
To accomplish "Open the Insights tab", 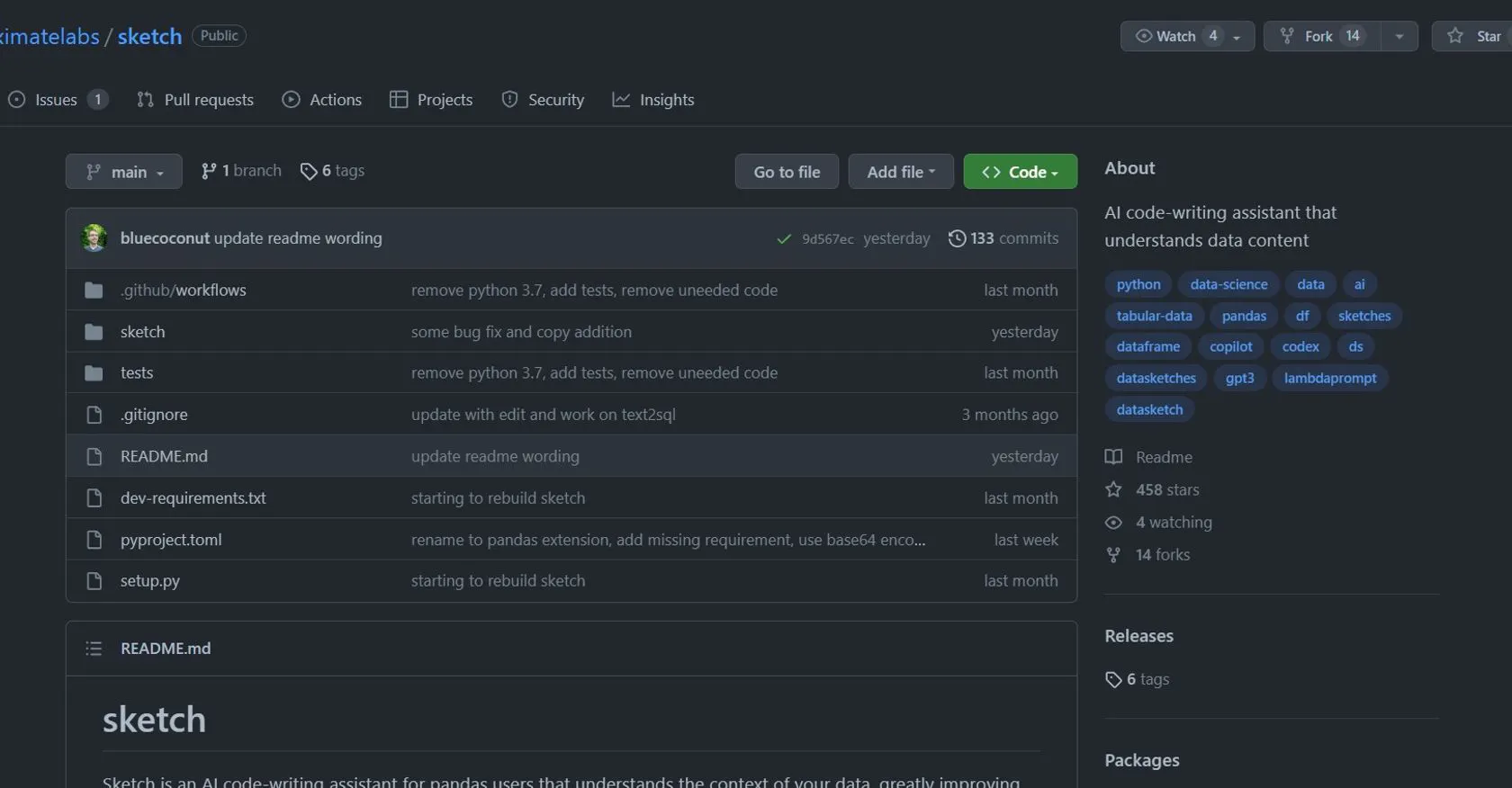I will (x=653, y=100).
